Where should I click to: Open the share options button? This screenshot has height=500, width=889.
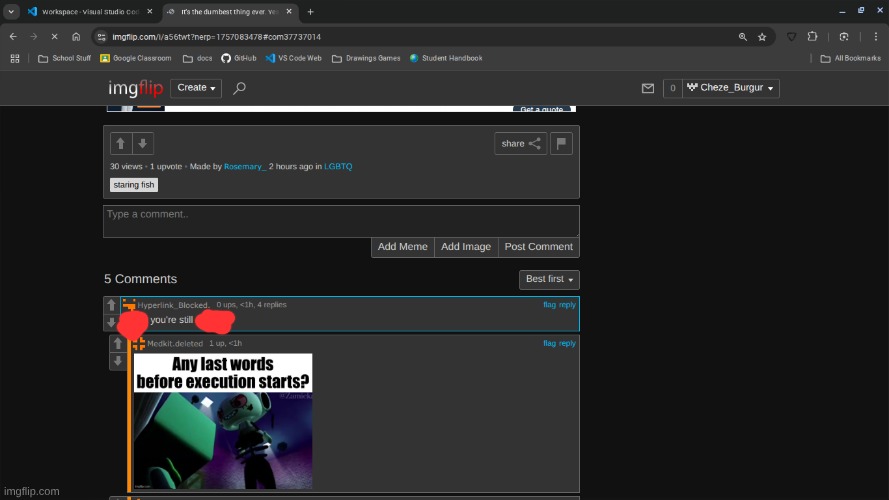[520, 143]
